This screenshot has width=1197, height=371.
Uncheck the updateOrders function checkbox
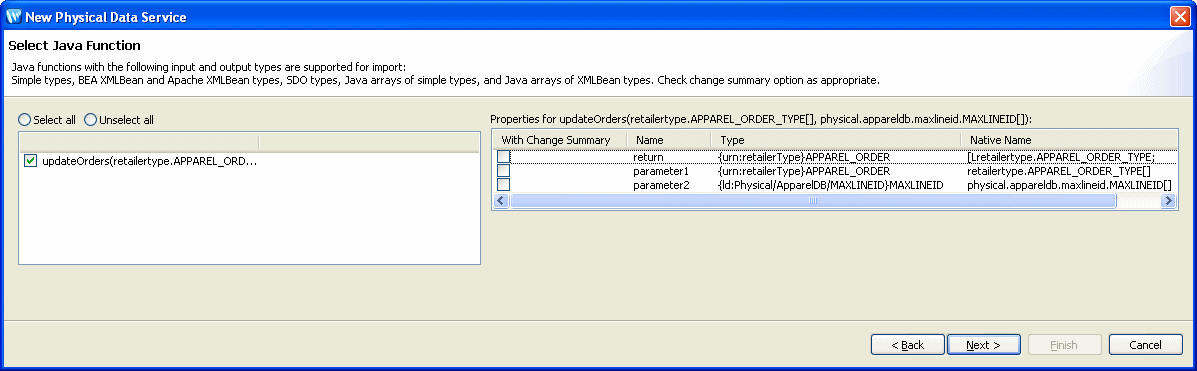[31, 161]
